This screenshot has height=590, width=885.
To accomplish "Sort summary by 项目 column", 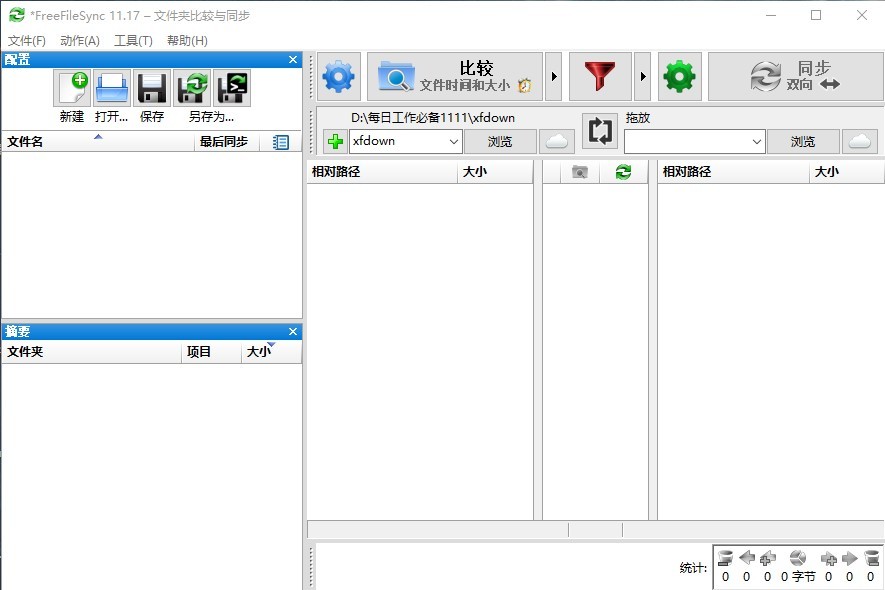I will tap(212, 352).
